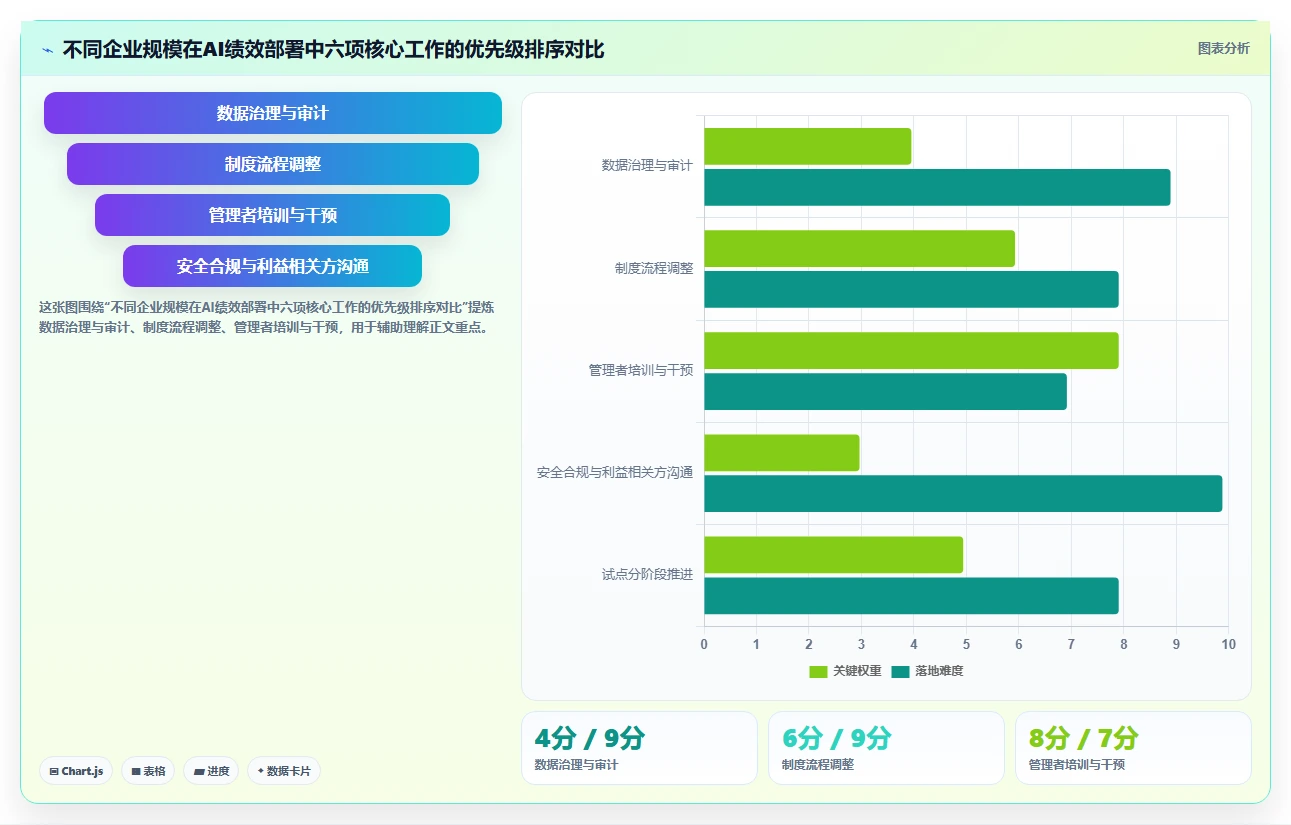
Task: Click 落地难度 bar for 安全合规与利益相关方沟通
Action: click(x=963, y=493)
